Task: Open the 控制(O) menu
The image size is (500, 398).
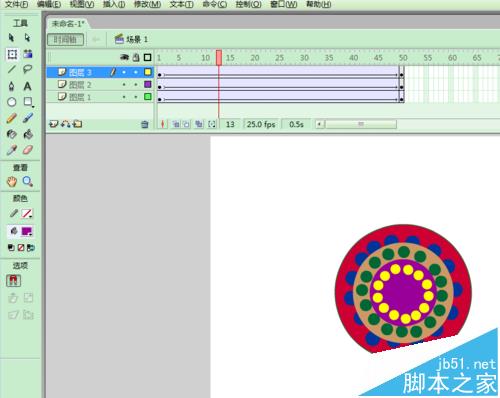Action: [249, 4]
